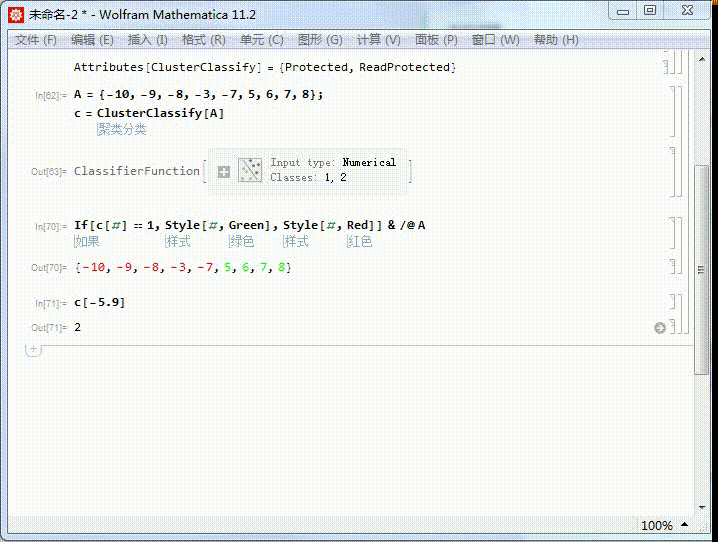Open the 文件 (F) menu
The height and width of the screenshot is (542, 718).
(36, 40)
